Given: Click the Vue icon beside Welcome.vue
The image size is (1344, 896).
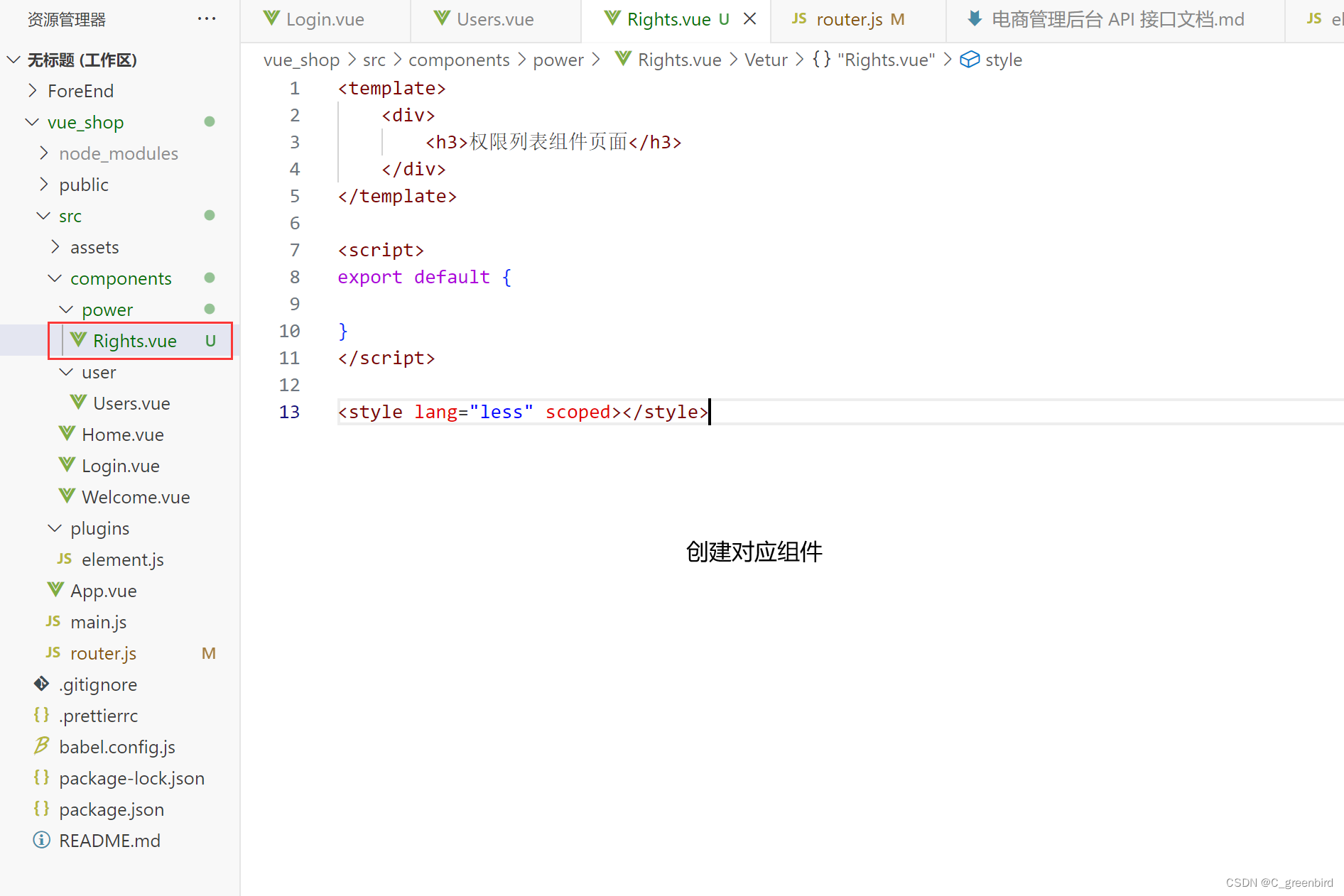Looking at the screenshot, I should coord(67,496).
